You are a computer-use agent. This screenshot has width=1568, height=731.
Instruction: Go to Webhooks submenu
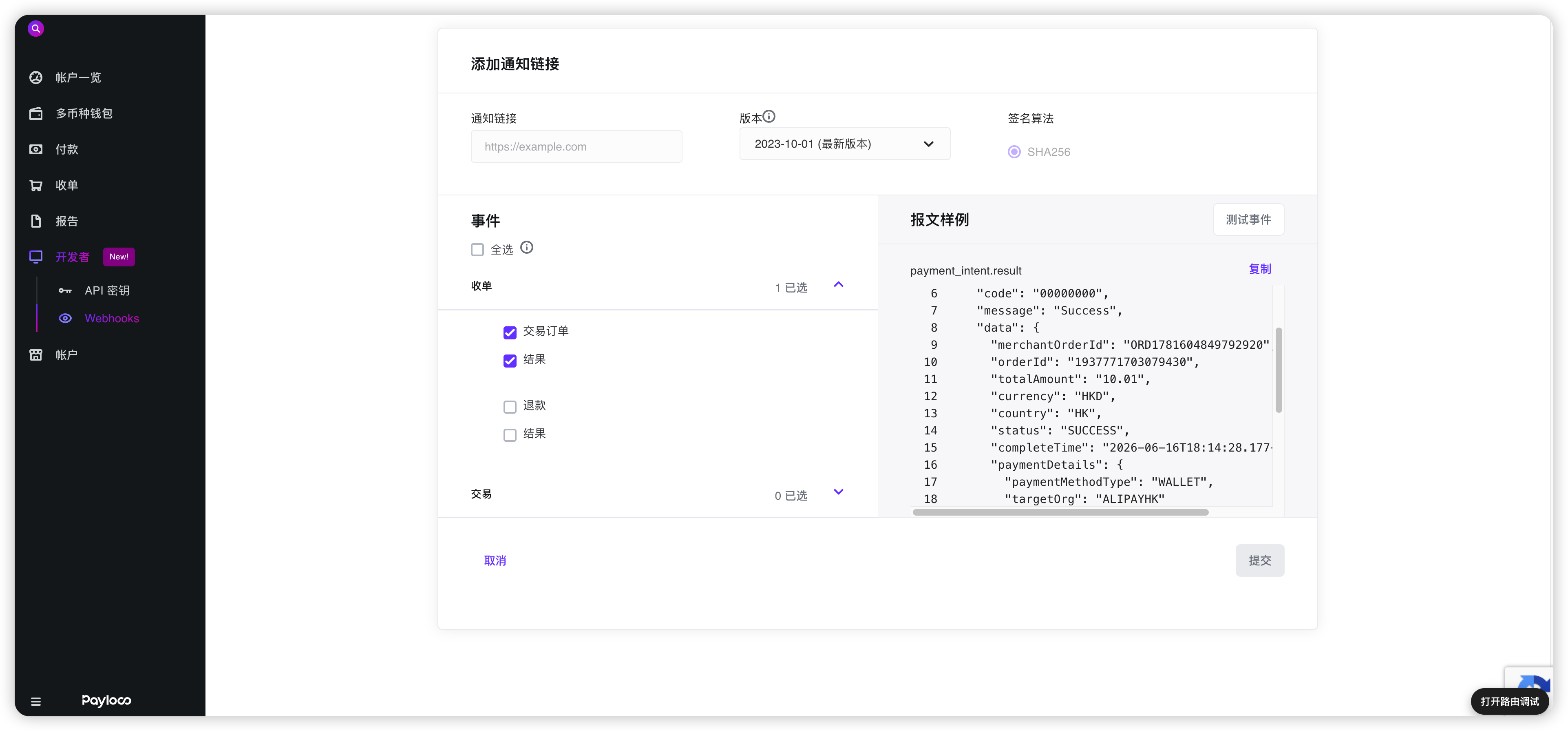112,319
